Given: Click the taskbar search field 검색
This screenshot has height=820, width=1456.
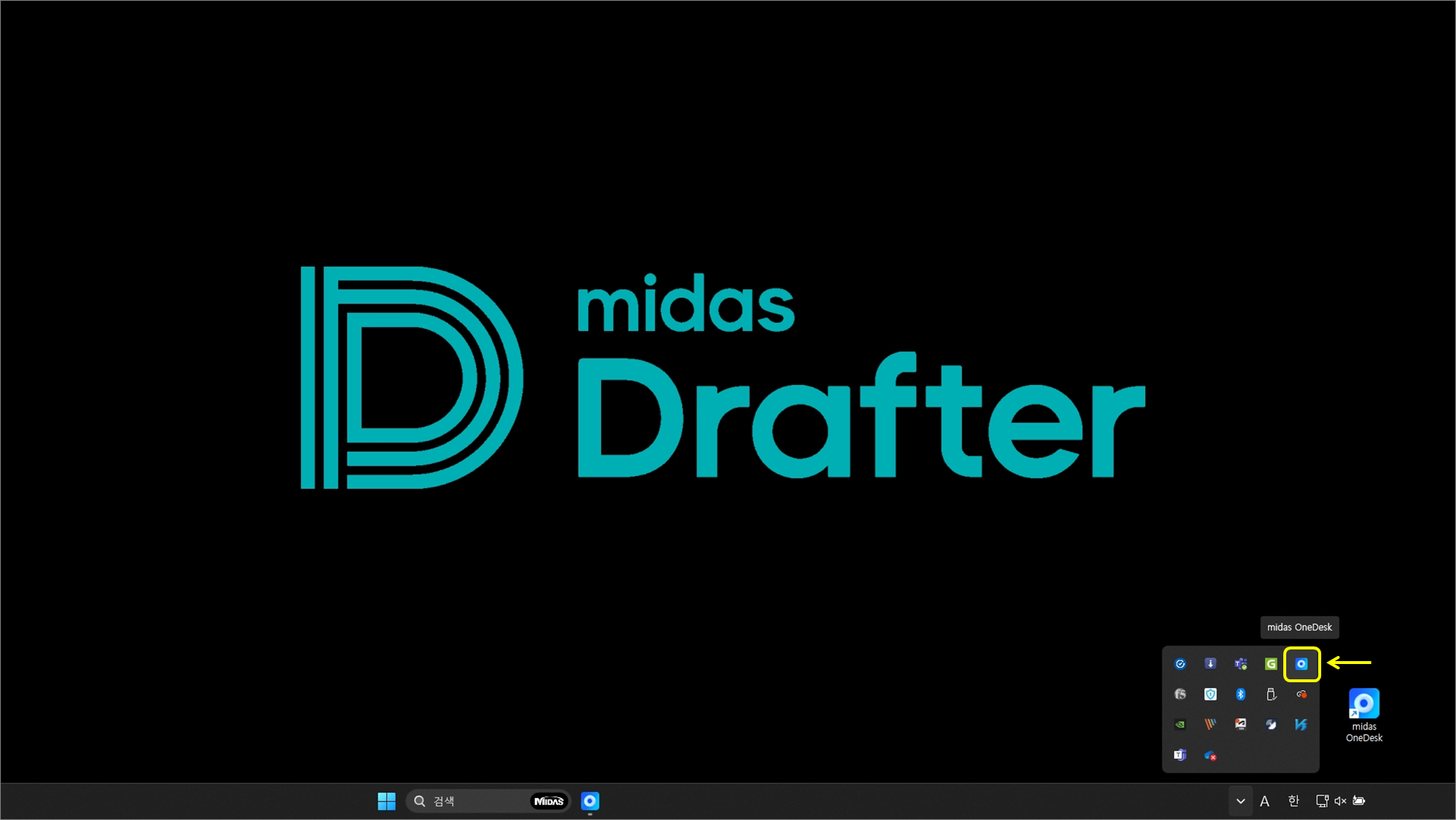Looking at the screenshot, I should pyautogui.click(x=488, y=801).
